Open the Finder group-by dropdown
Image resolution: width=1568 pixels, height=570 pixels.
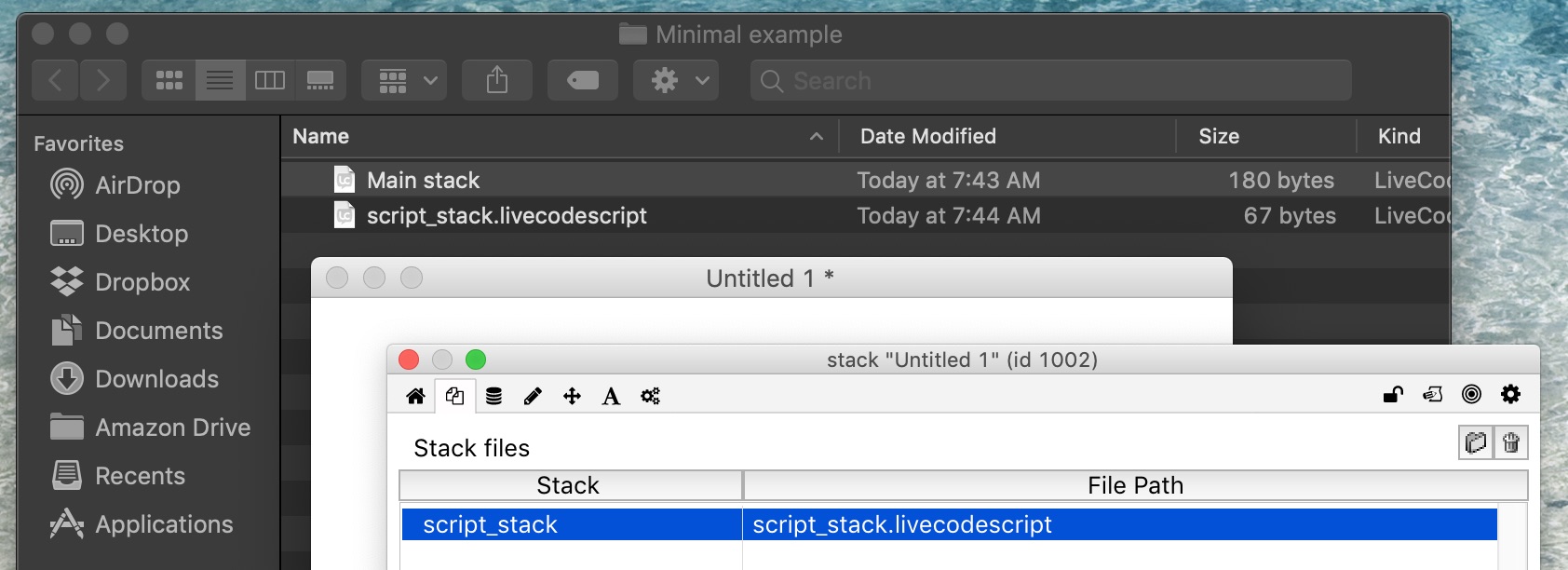(405, 81)
